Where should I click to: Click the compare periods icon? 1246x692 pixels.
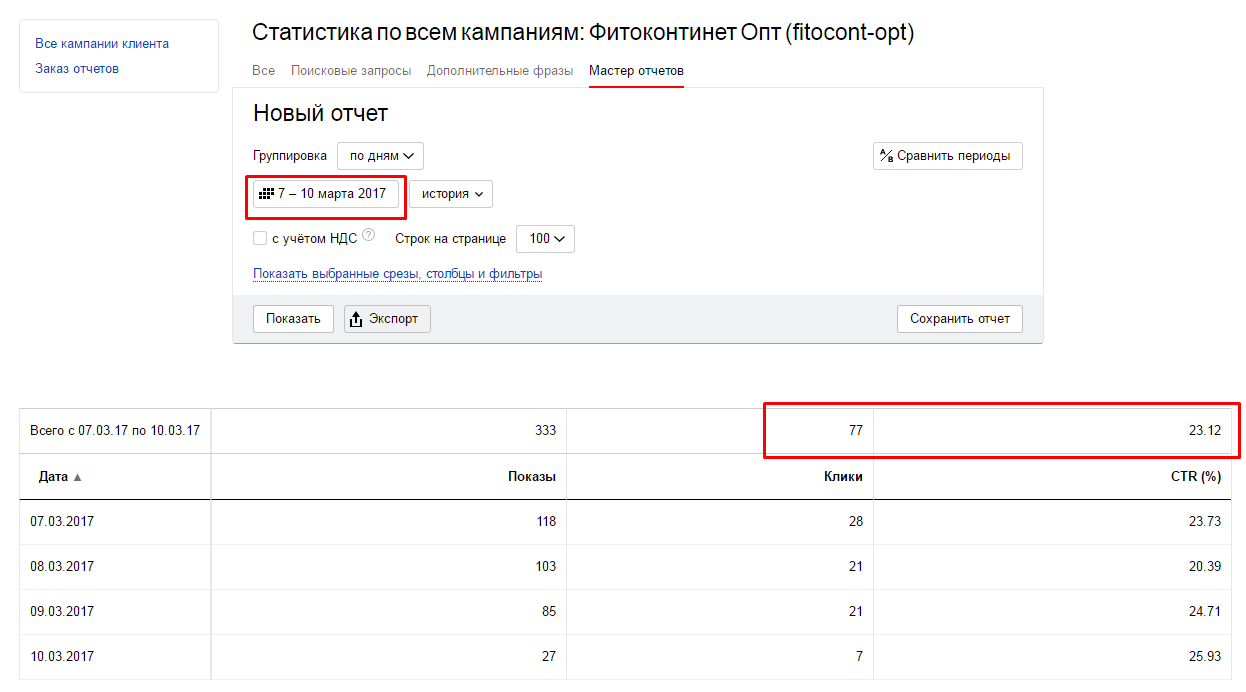click(885, 156)
